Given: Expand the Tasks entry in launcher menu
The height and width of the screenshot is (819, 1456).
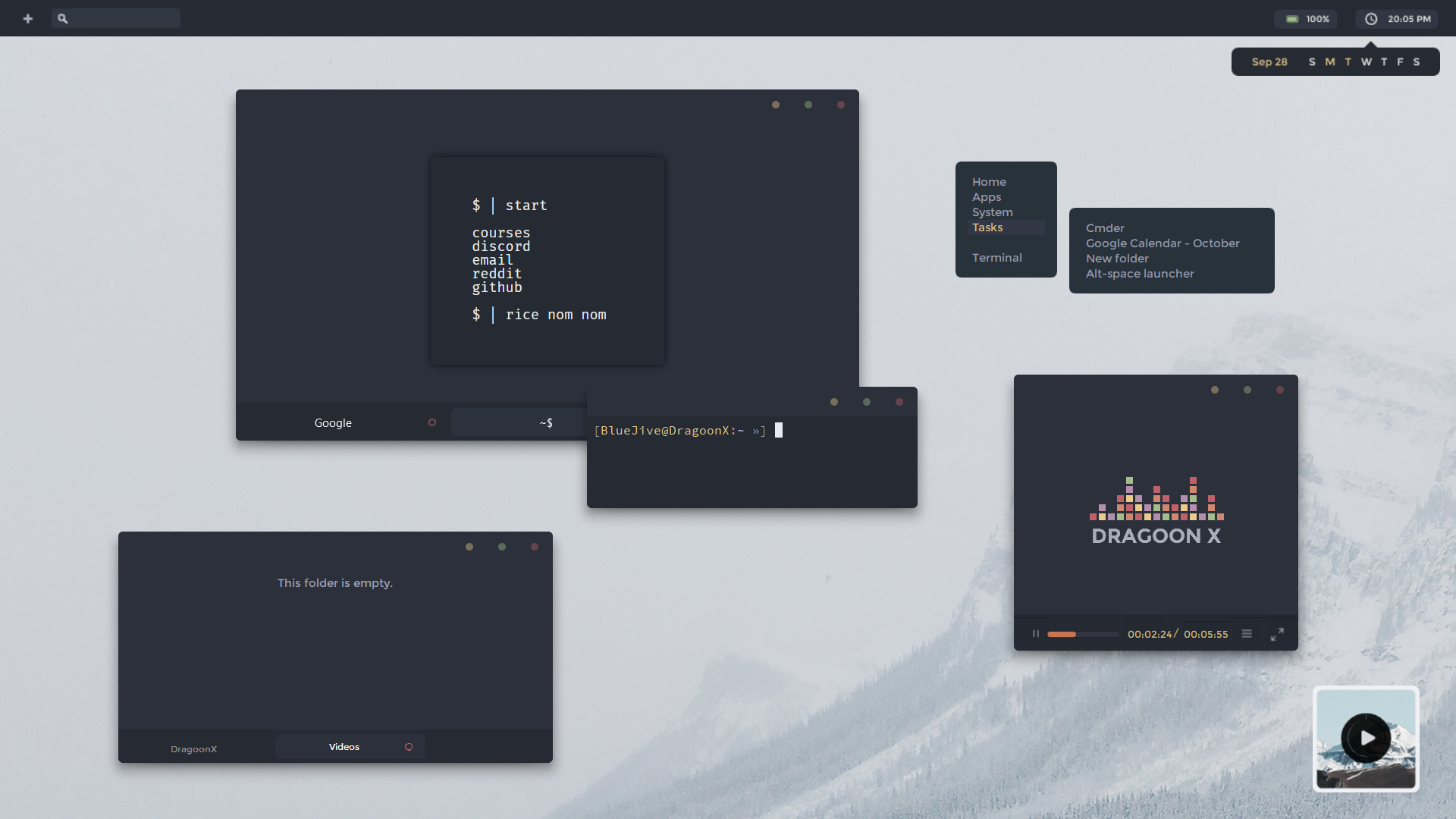Looking at the screenshot, I should point(987,227).
